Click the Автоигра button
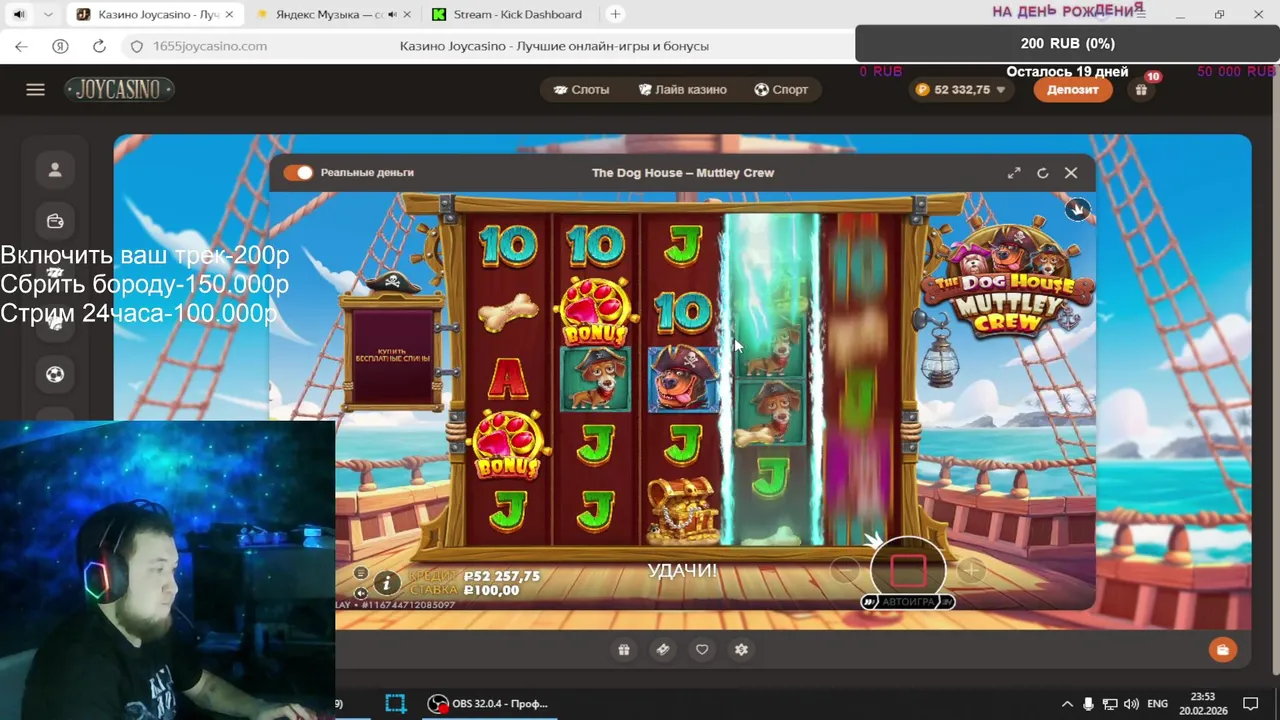Screen dimensions: 1280x720 [908, 602]
